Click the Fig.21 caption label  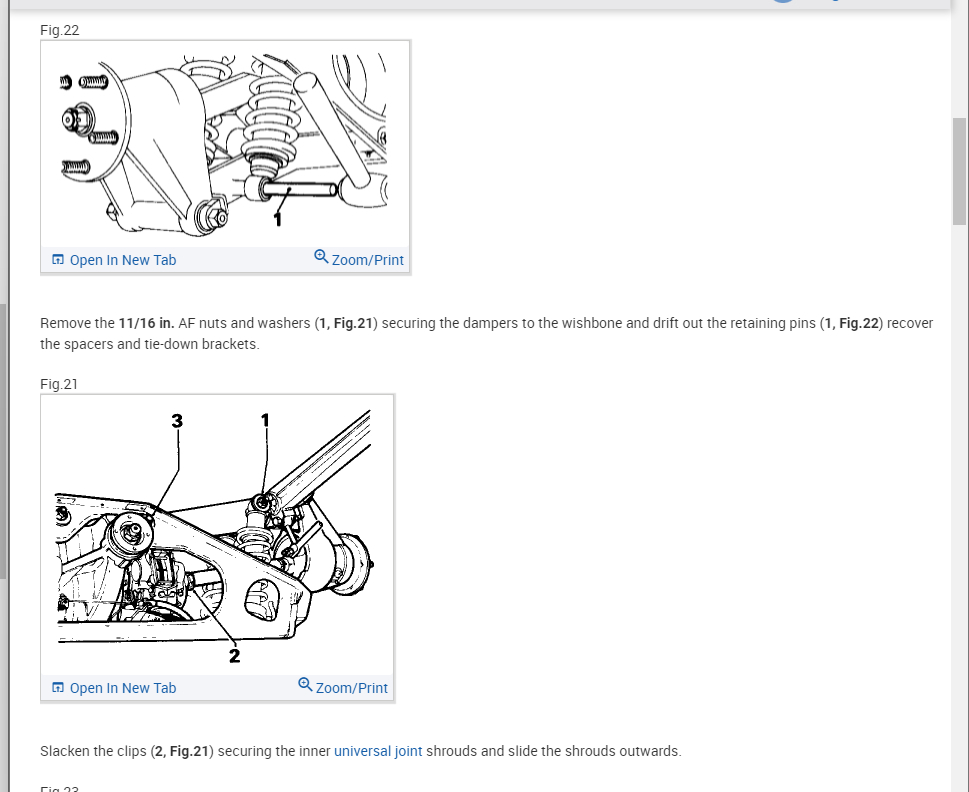(59, 384)
